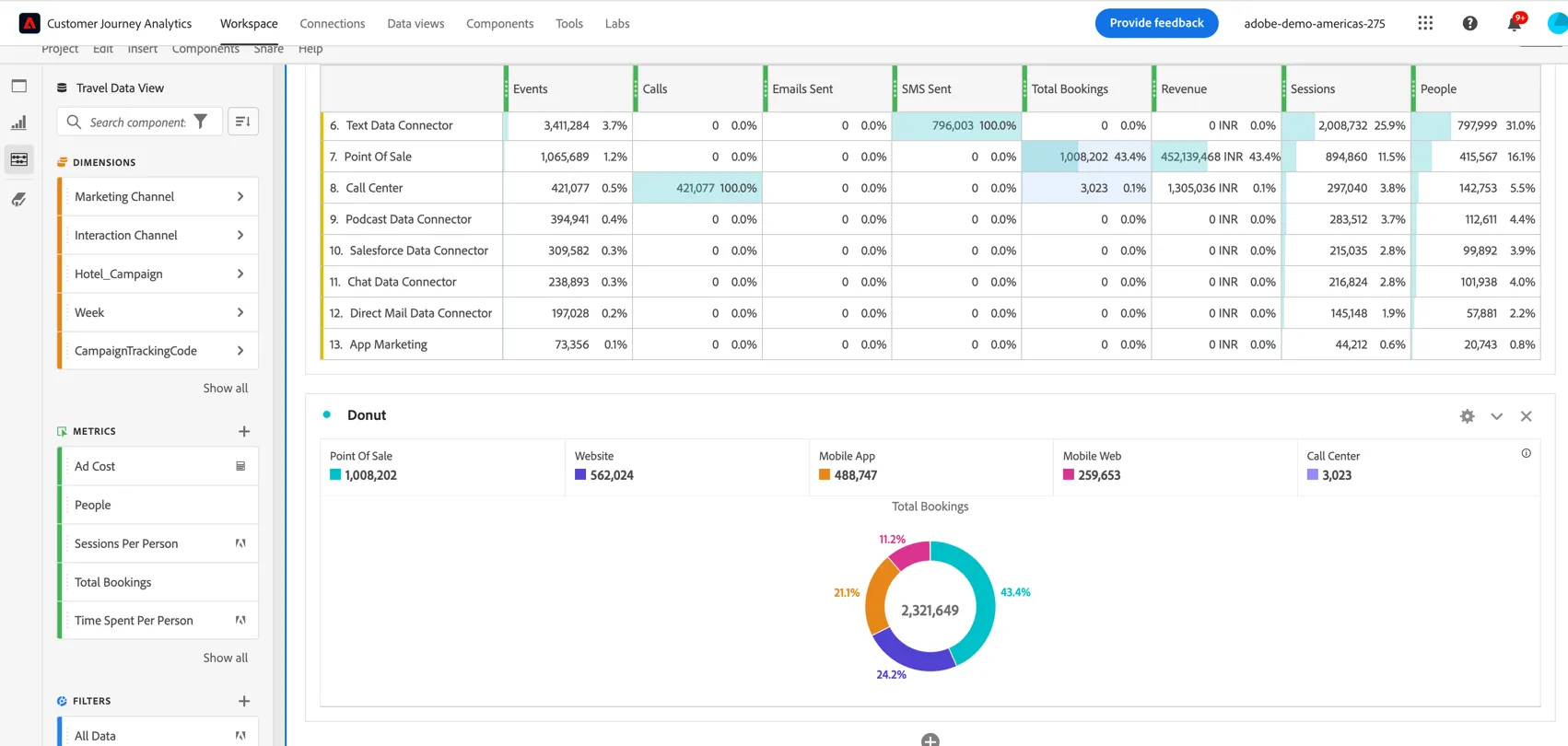The height and width of the screenshot is (746, 1568).
Task: Open the Tools tab
Action: 569,23
